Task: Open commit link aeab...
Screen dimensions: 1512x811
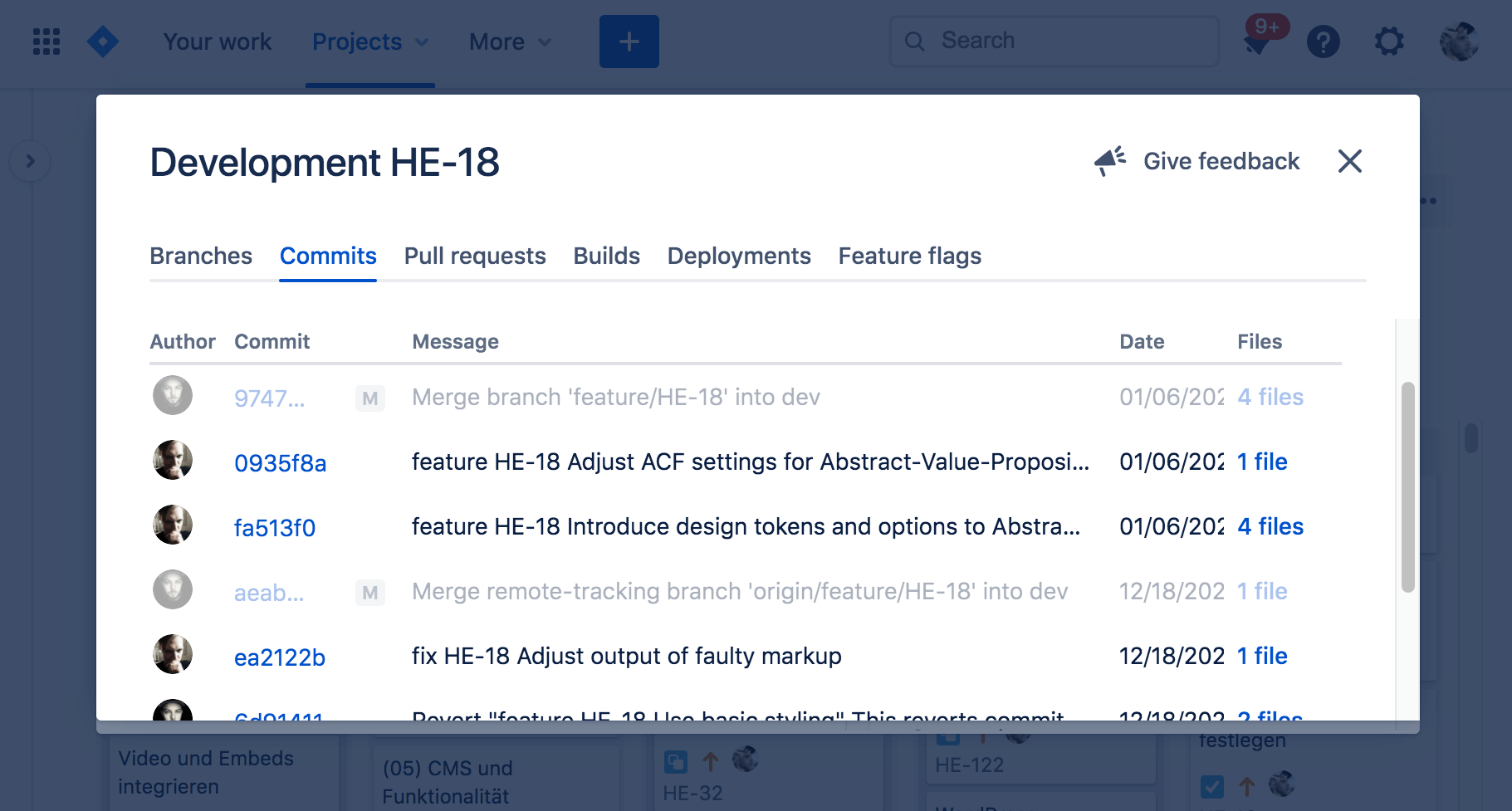Action: coord(269,593)
